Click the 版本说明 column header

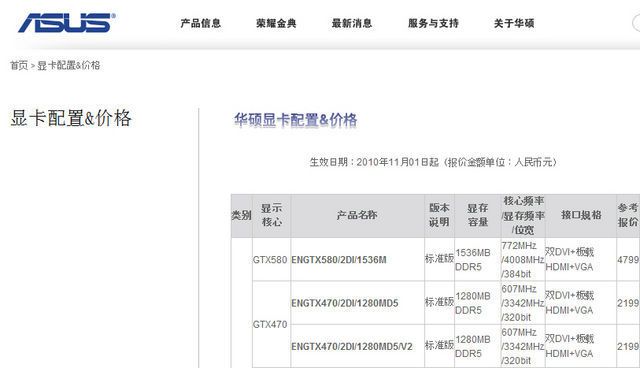point(439,215)
